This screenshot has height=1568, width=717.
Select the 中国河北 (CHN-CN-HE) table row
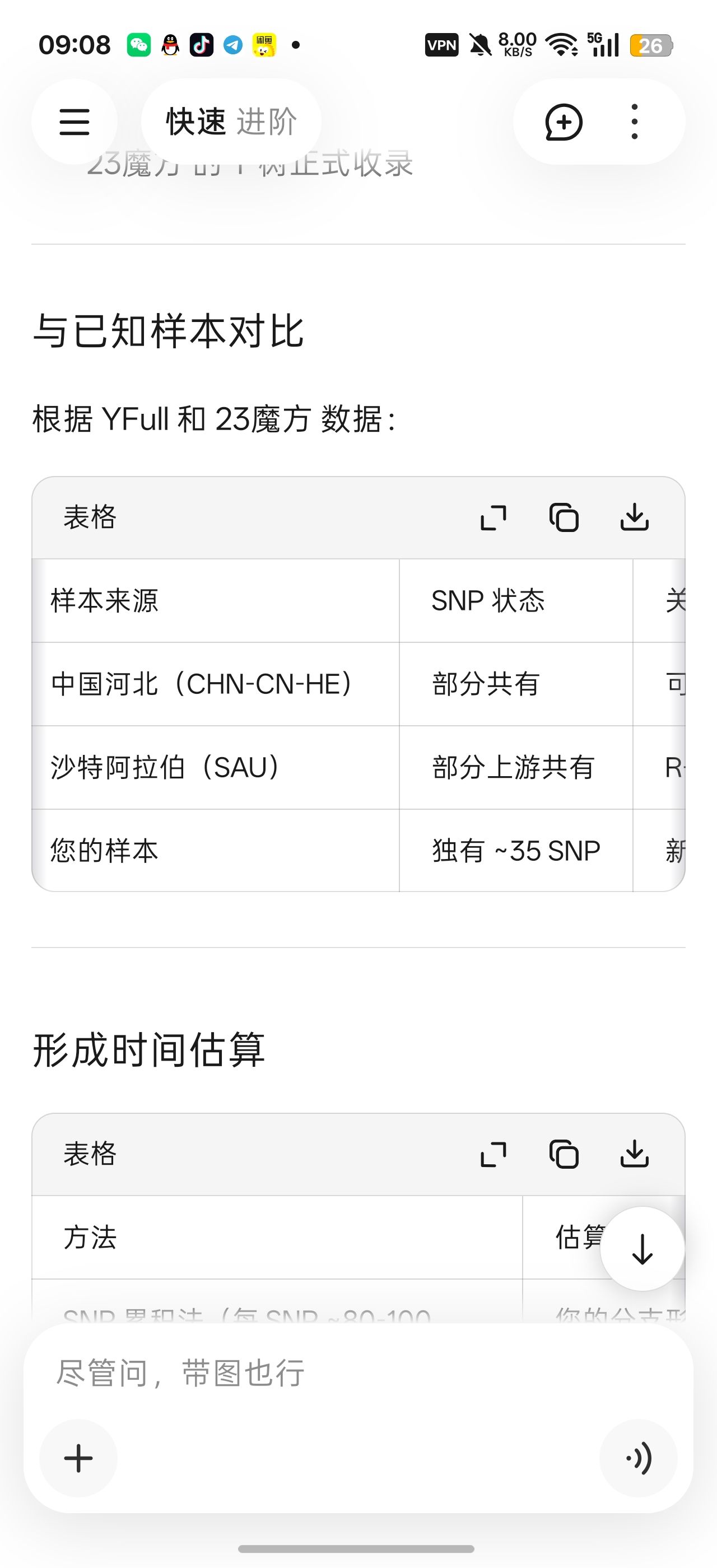(358, 684)
